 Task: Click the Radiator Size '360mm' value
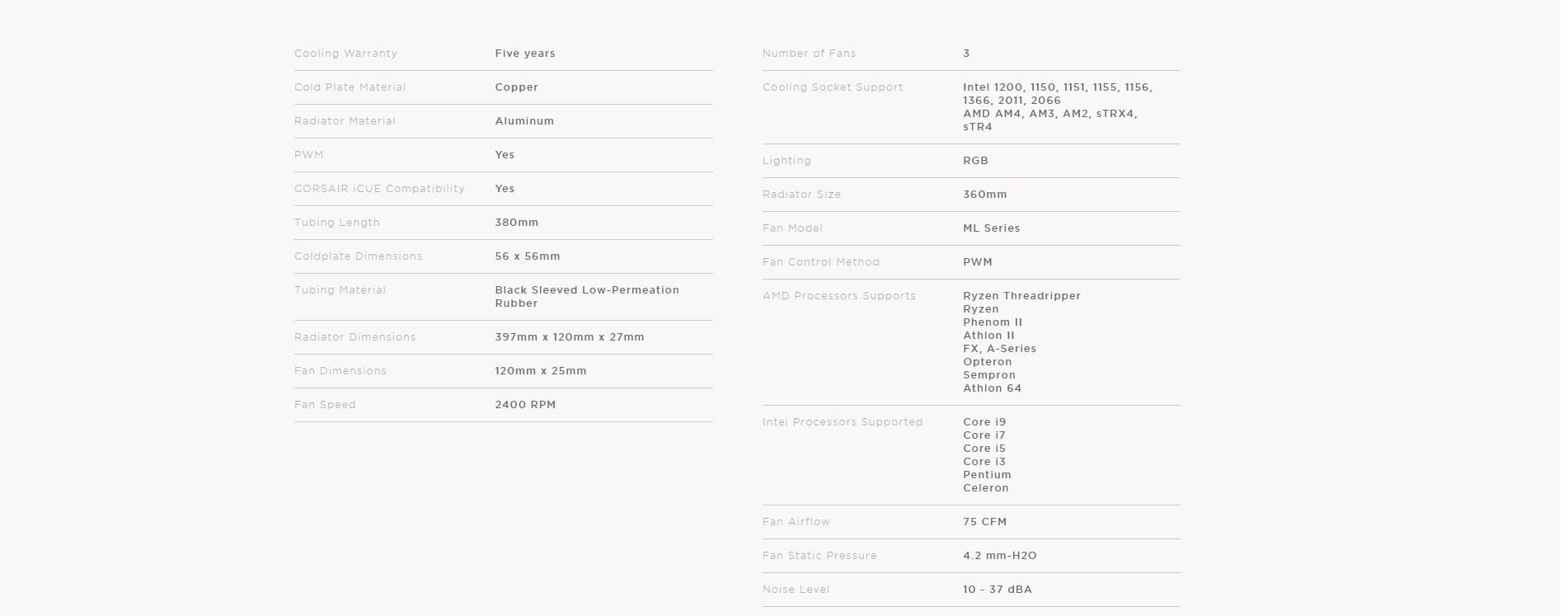pos(984,195)
